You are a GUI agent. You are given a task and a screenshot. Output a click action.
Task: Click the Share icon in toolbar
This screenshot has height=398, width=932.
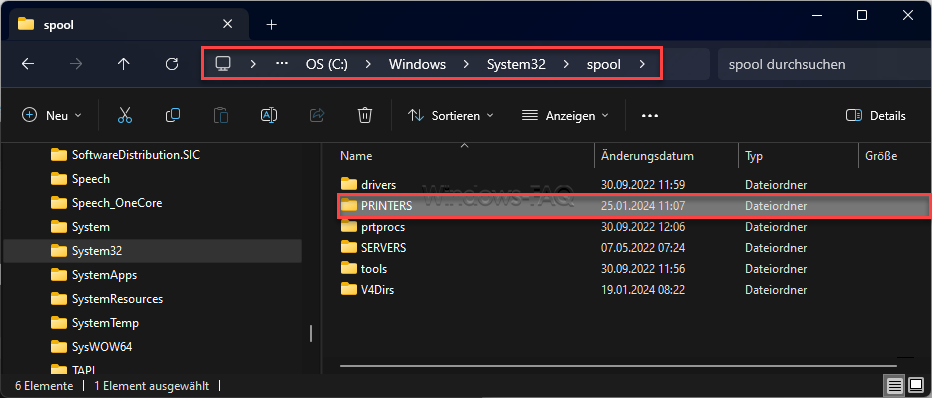click(317, 115)
